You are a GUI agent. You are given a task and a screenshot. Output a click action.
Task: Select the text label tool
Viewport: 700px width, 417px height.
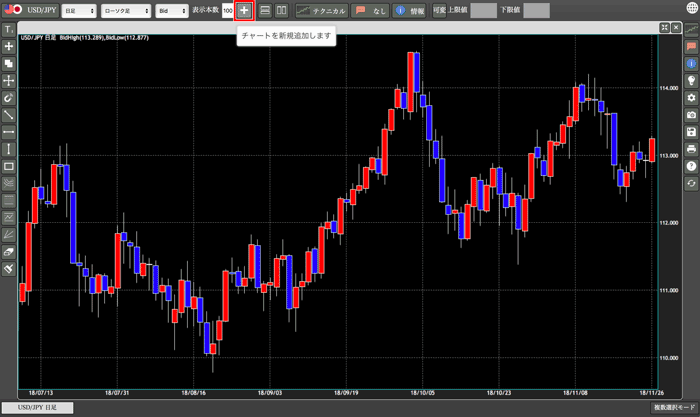8,29
